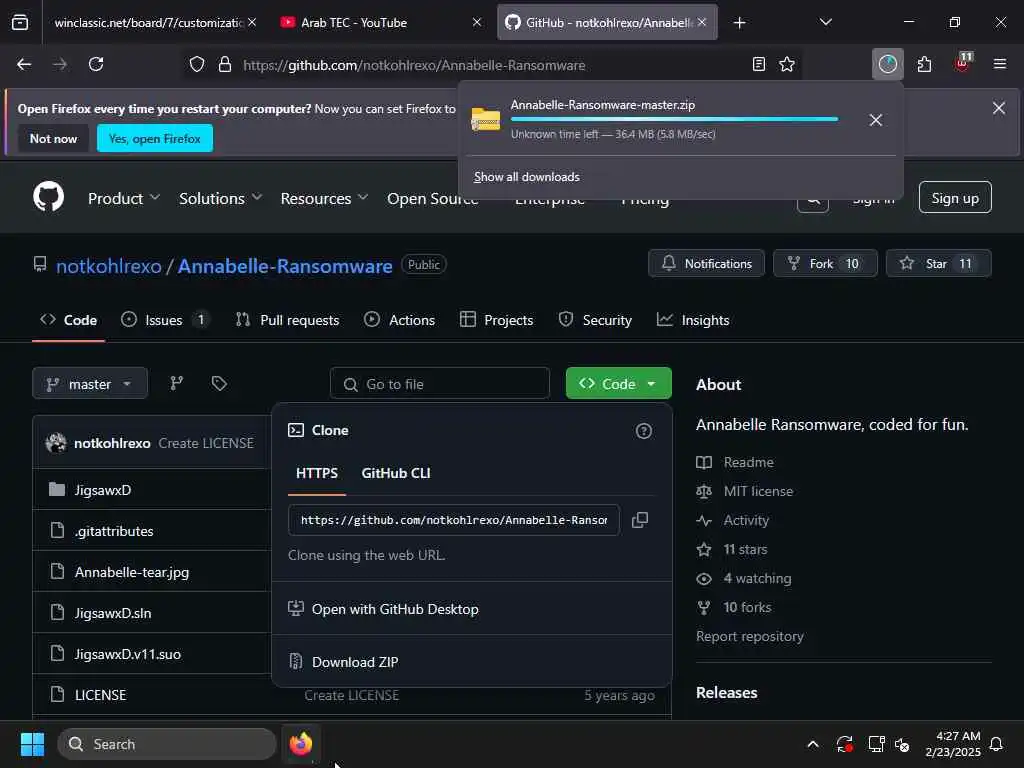1024x768 pixels.
Task: Open the JigsawxD folder
Action: (x=103, y=490)
